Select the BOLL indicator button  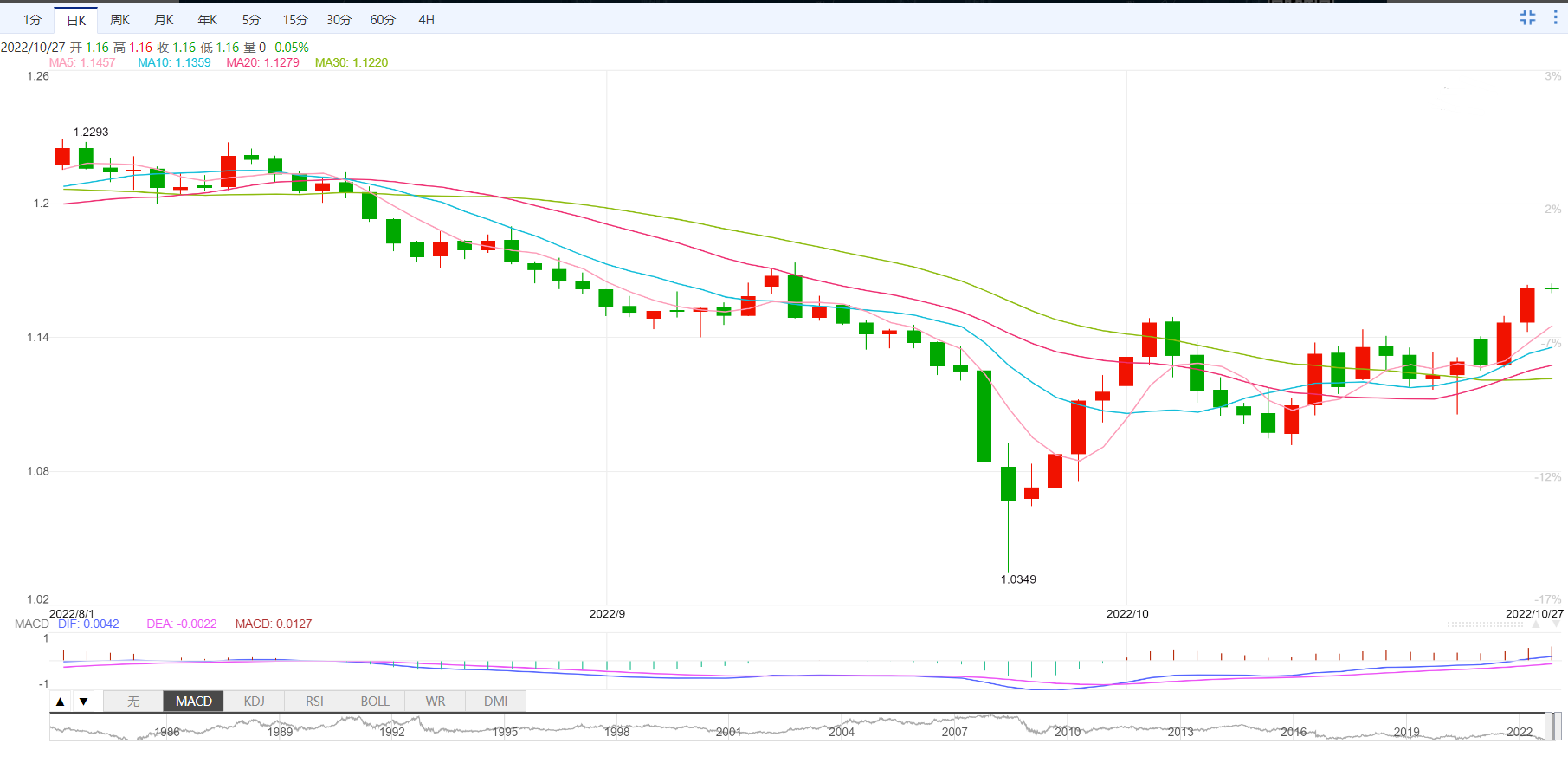(375, 702)
